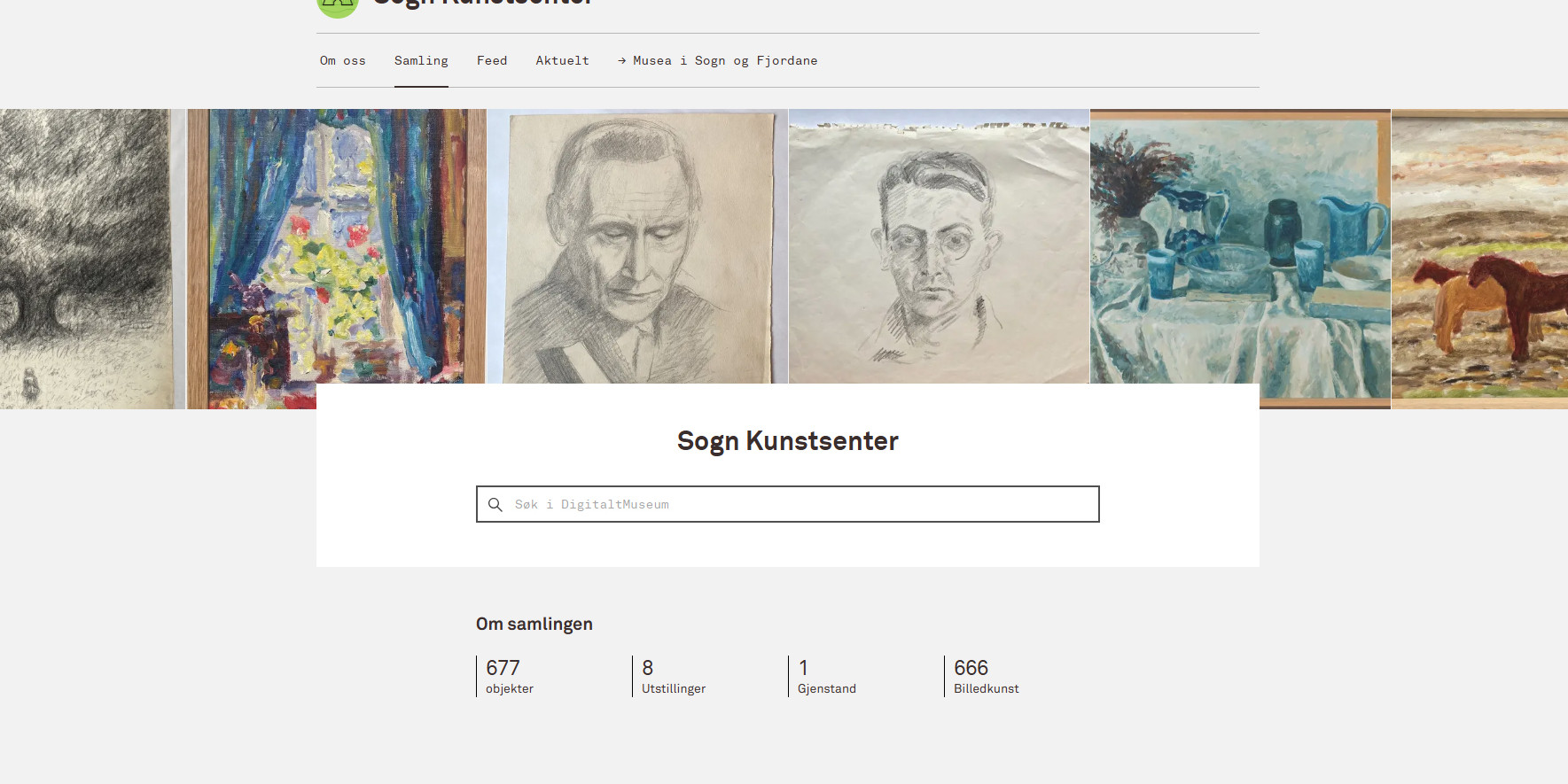Select the Samling tab

click(421, 61)
